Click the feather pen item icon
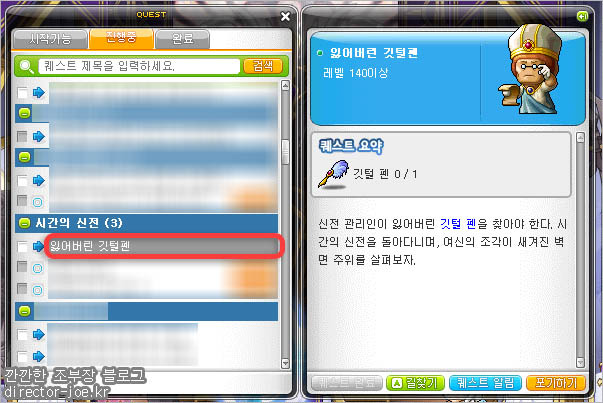 pyautogui.click(x=333, y=175)
